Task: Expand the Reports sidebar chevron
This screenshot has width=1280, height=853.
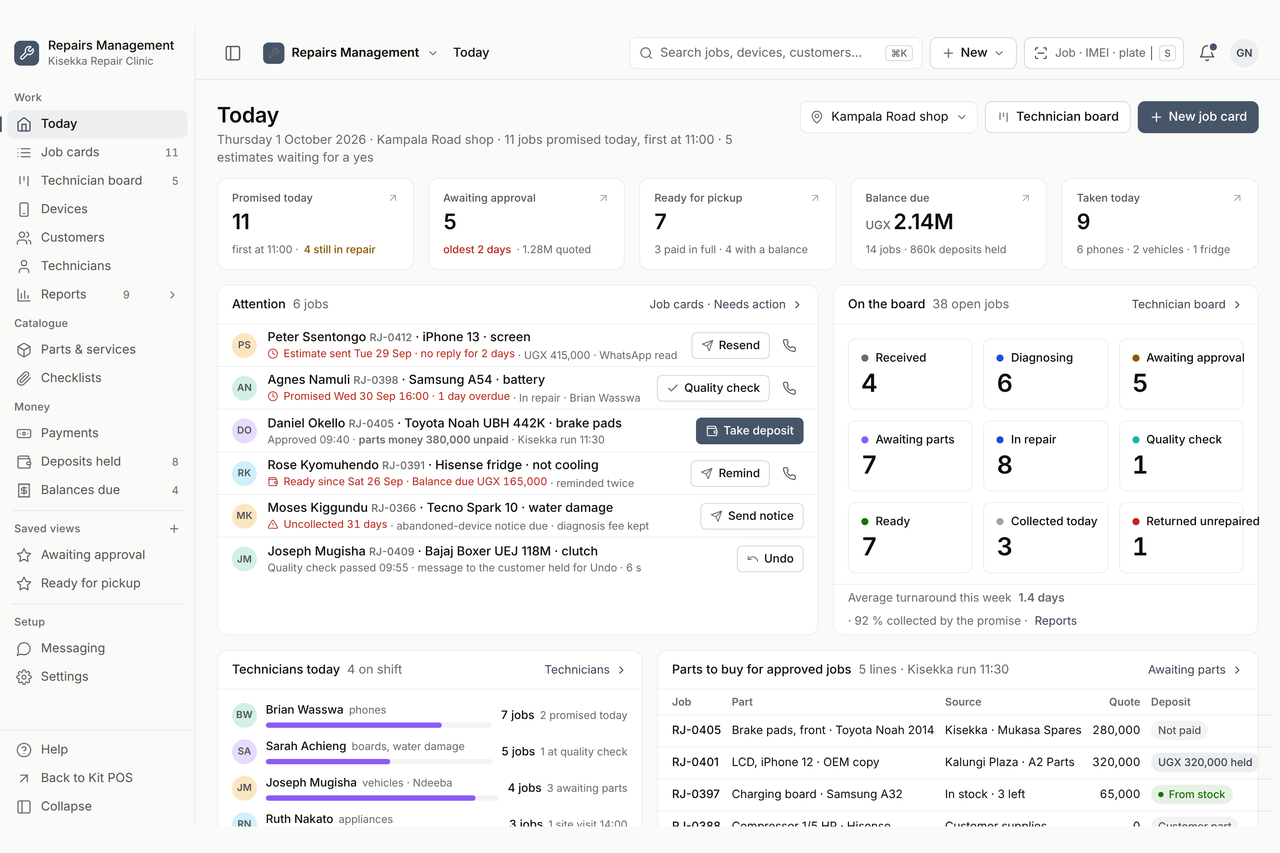Action: click(x=172, y=295)
